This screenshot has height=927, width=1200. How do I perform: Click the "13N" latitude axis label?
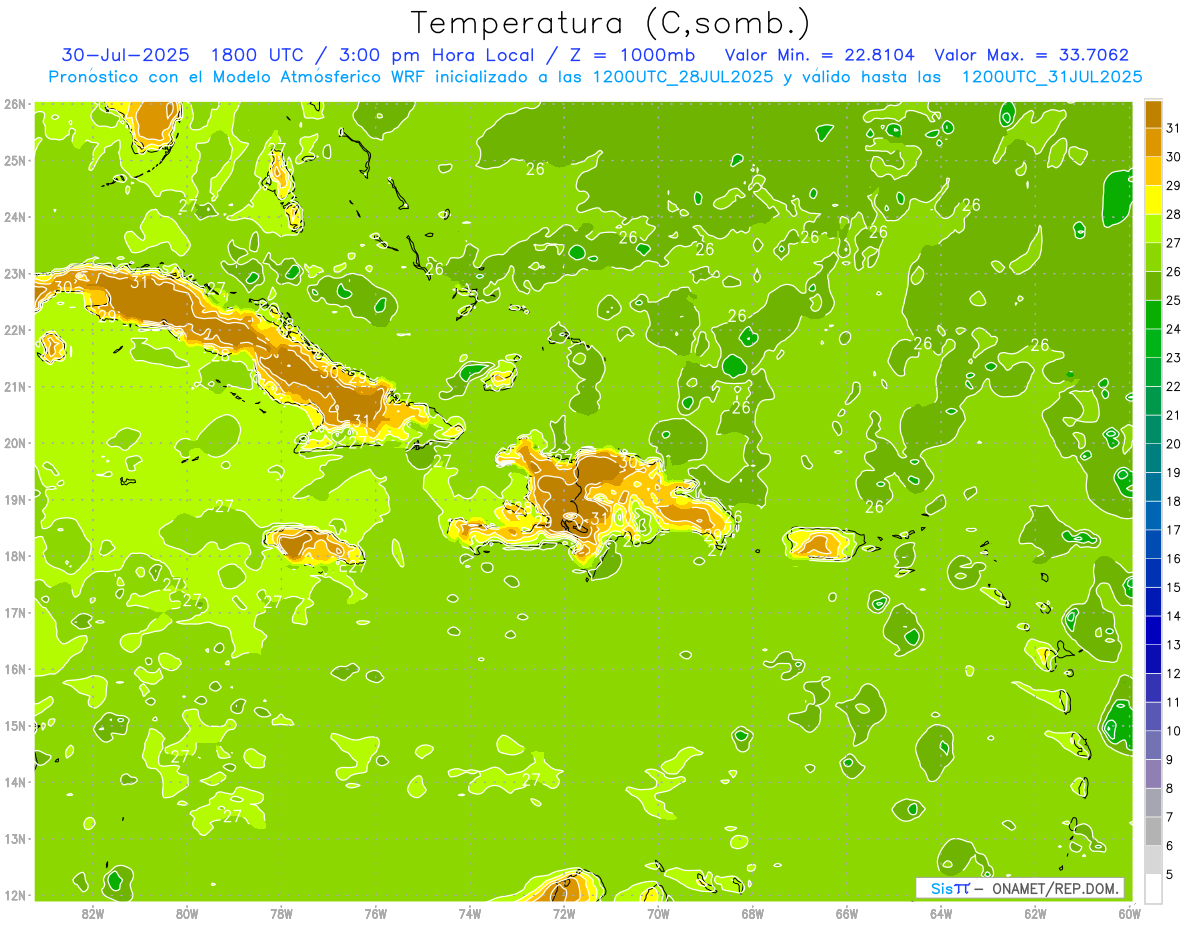tap(15, 839)
